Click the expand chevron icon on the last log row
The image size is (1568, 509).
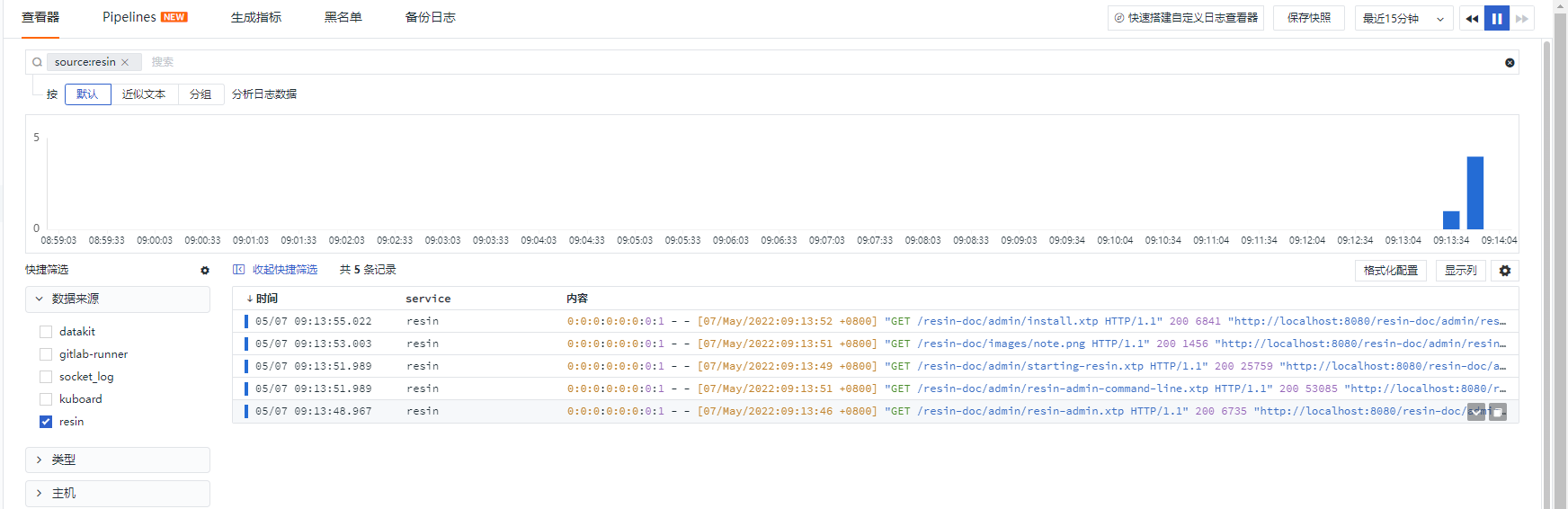point(1476,412)
